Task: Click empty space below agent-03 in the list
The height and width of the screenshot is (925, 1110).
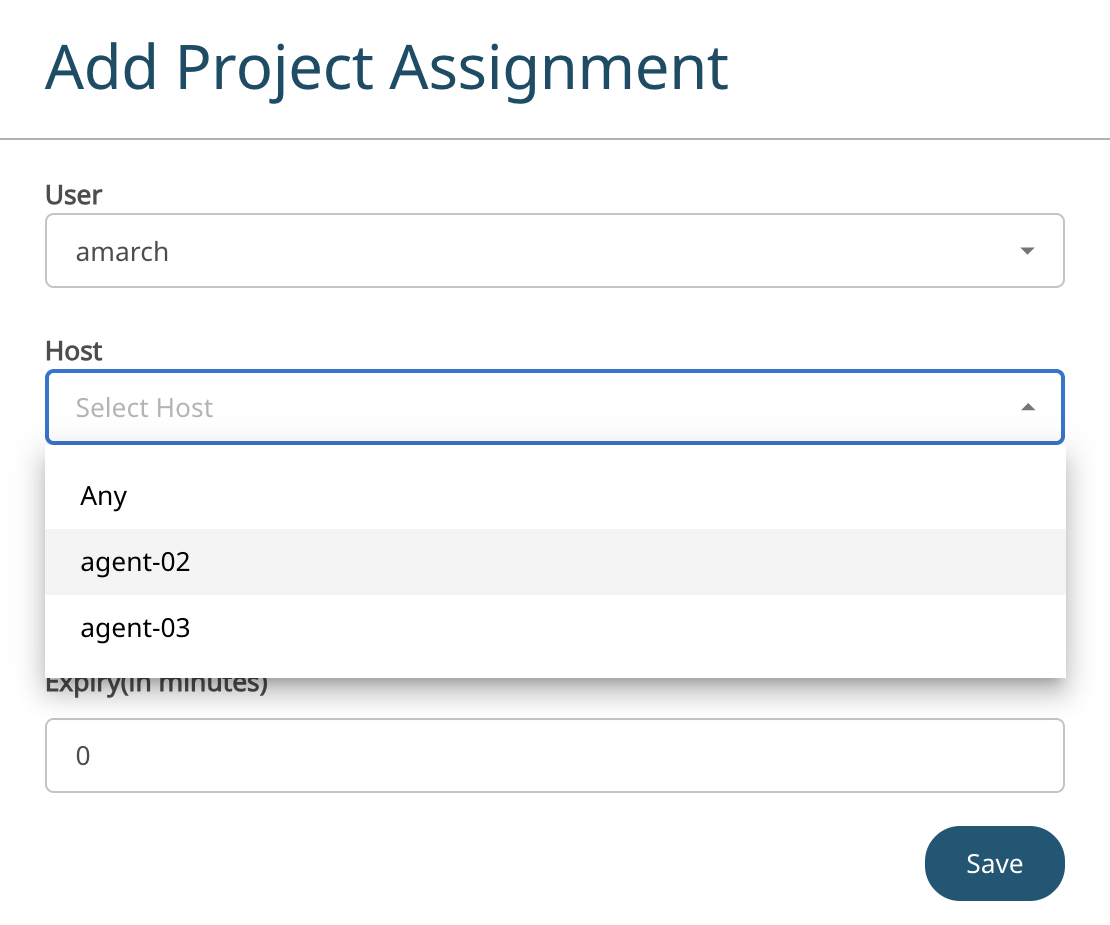Action: point(554,668)
